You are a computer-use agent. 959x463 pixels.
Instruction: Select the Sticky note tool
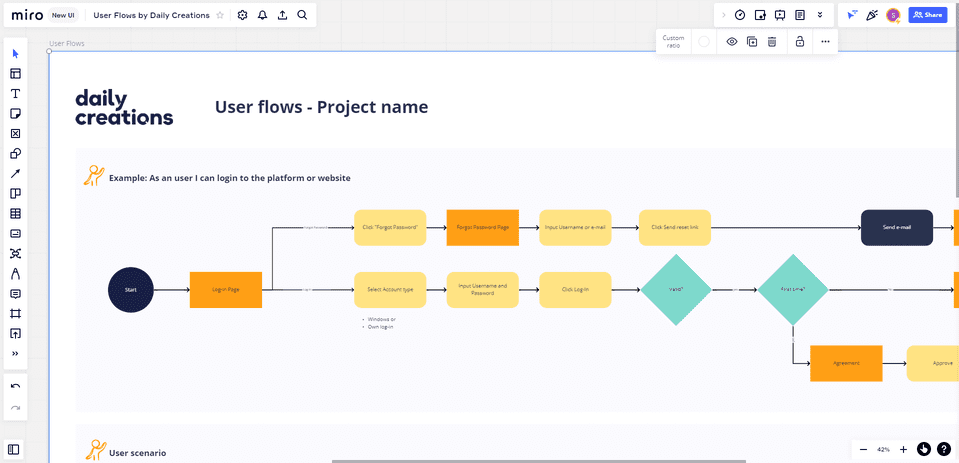15,113
